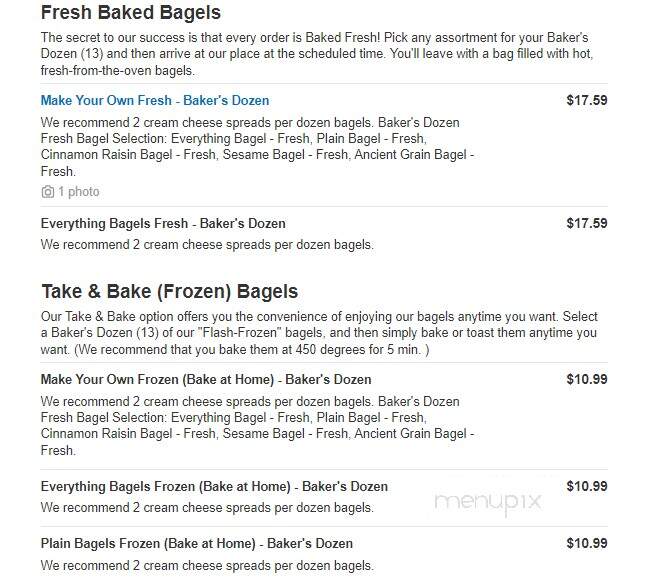The width and height of the screenshot is (667, 584).
Task: Click the Fresh Bagel Selection description under Make Your Own Frozen
Action: (257, 426)
